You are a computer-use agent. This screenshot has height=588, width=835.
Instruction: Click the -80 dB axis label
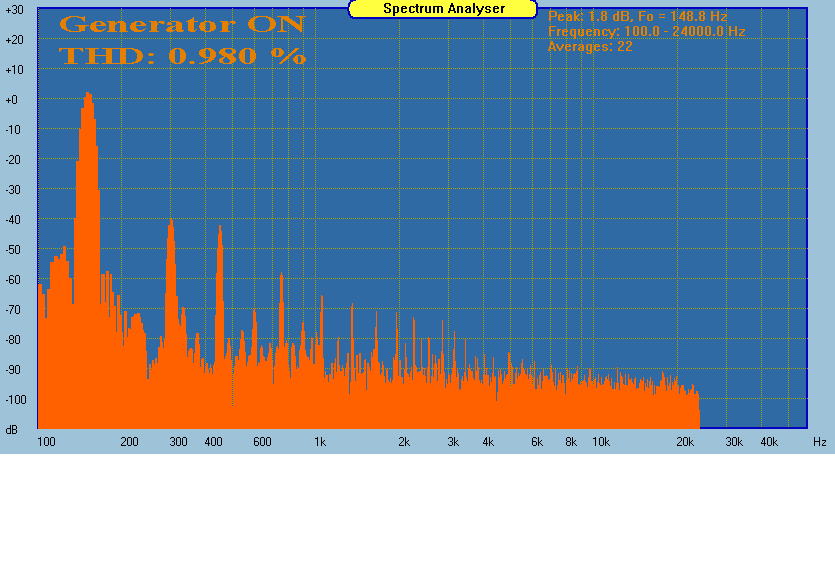tap(13, 340)
